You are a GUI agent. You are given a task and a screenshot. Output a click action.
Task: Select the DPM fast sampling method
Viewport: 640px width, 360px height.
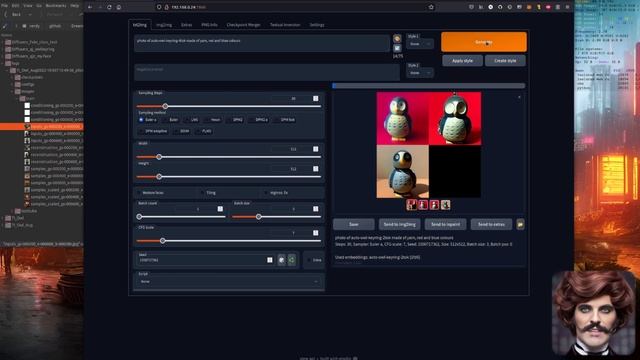click(x=284, y=120)
